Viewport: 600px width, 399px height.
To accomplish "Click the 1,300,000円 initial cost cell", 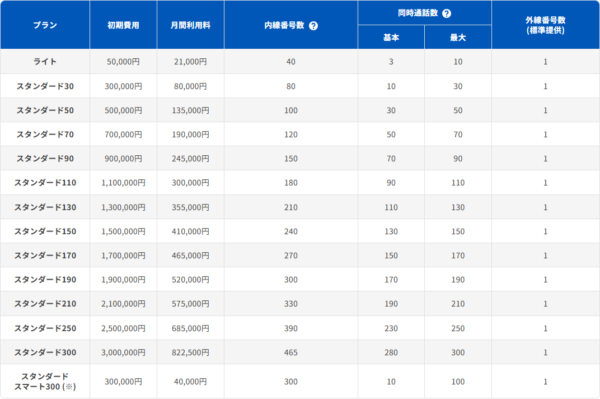I will tap(123, 207).
